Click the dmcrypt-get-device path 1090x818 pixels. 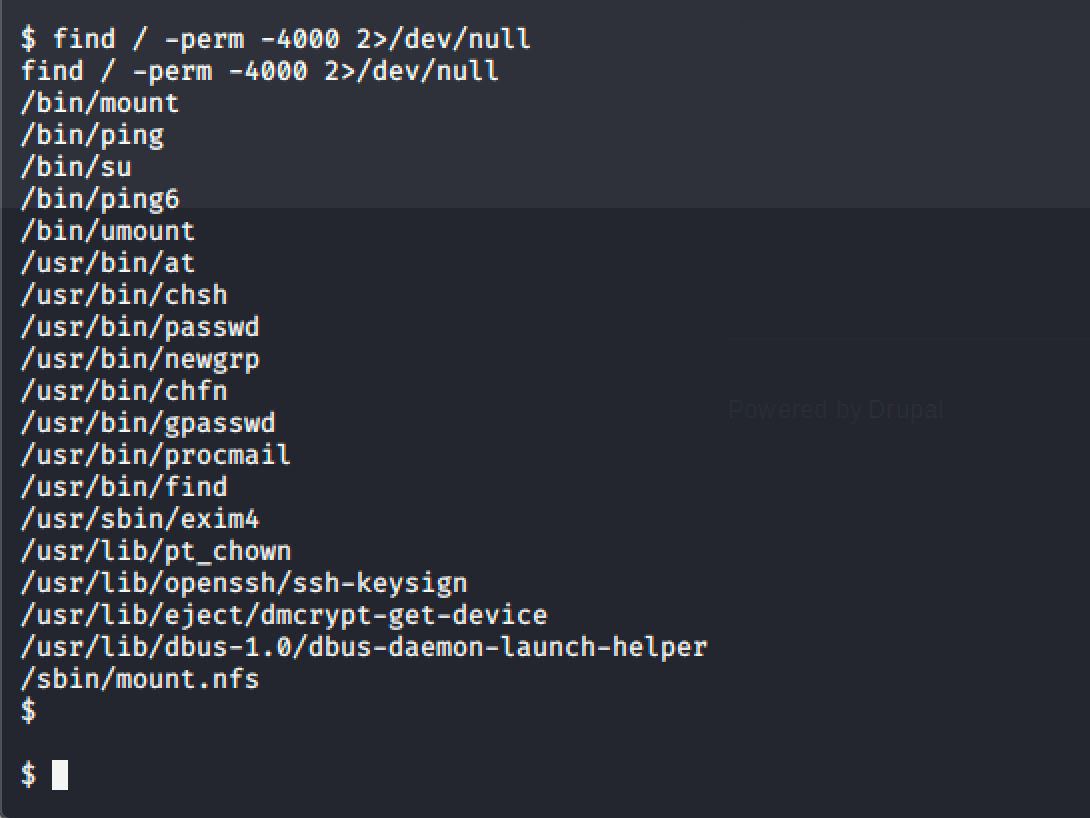(x=284, y=615)
